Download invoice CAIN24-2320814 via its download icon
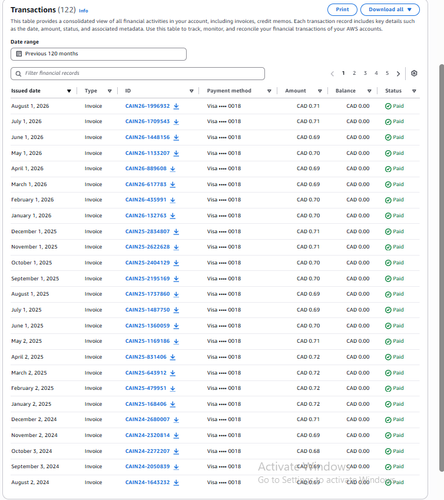Screen dimensions: 444x500 [x=176, y=435]
